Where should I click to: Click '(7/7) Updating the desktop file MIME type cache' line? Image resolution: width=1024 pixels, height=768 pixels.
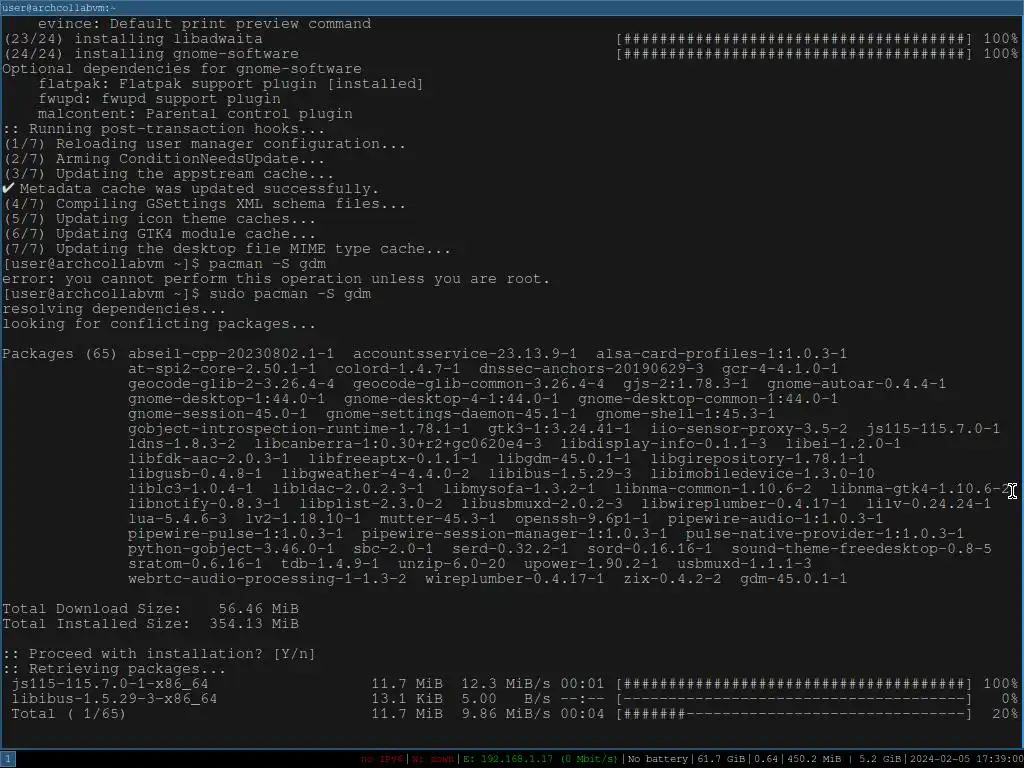click(x=227, y=249)
